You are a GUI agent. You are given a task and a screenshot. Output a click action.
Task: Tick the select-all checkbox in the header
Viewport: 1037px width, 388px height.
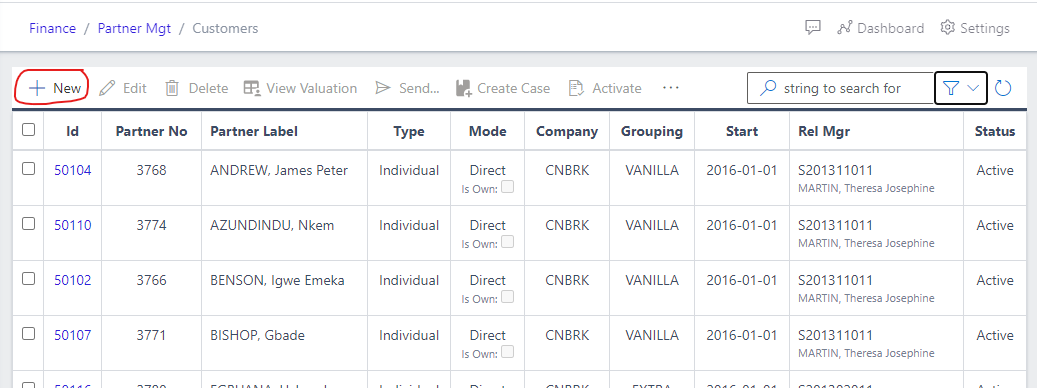tap(28, 130)
